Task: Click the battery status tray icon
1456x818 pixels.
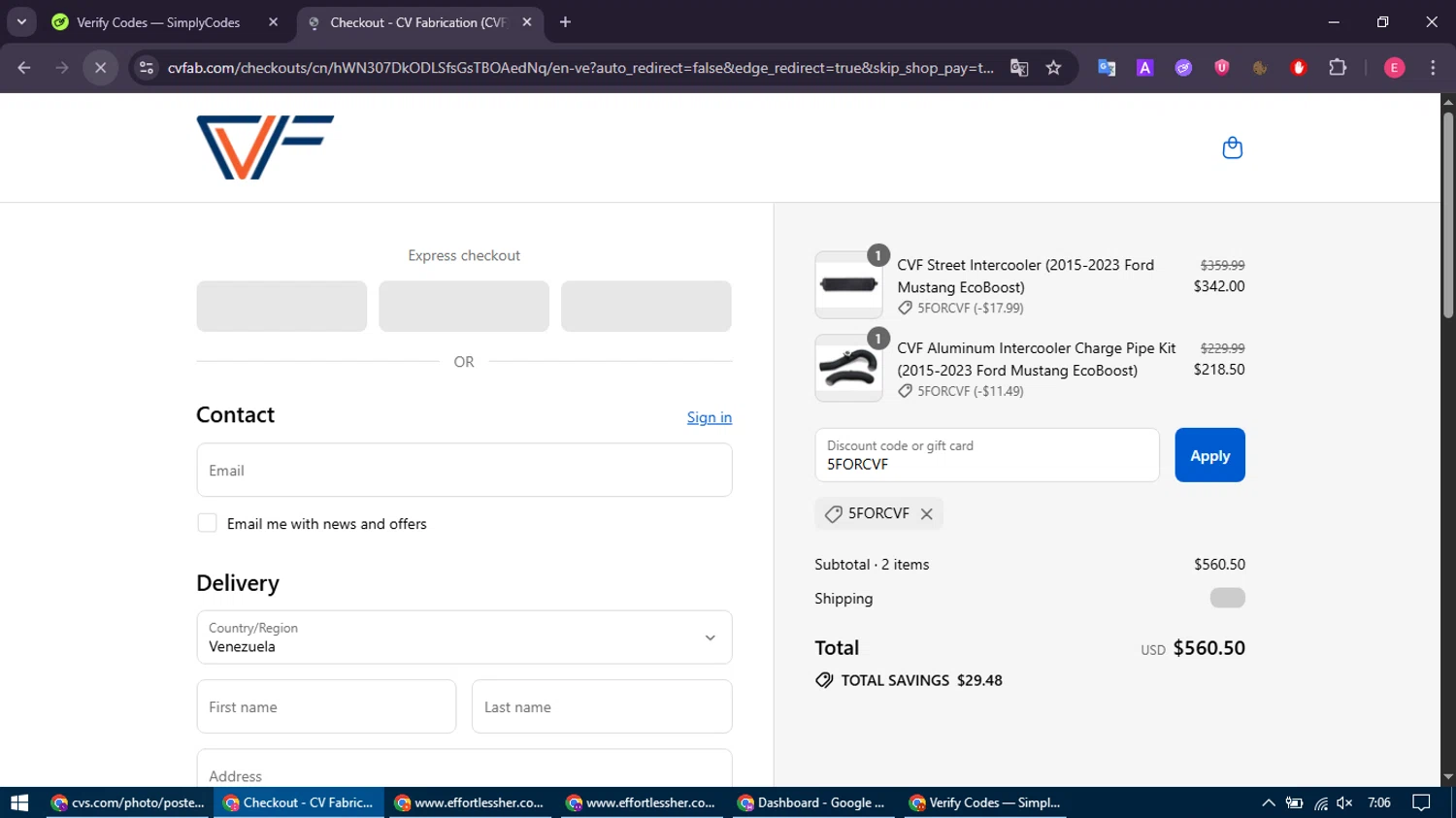Action: click(x=1295, y=802)
